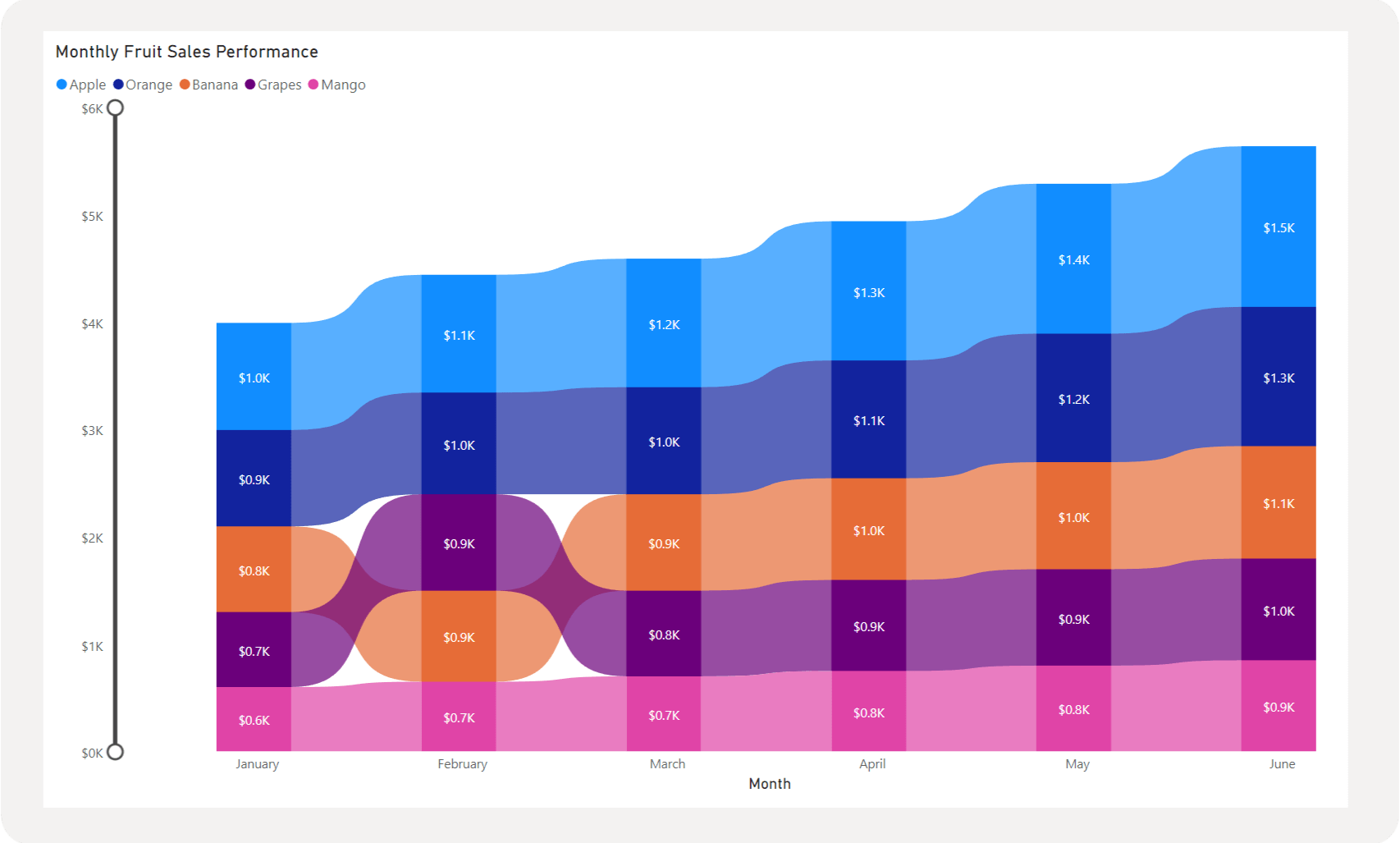Click the Banana legend color dot
Image resolution: width=1400 pixels, height=843 pixels.
coord(185,84)
